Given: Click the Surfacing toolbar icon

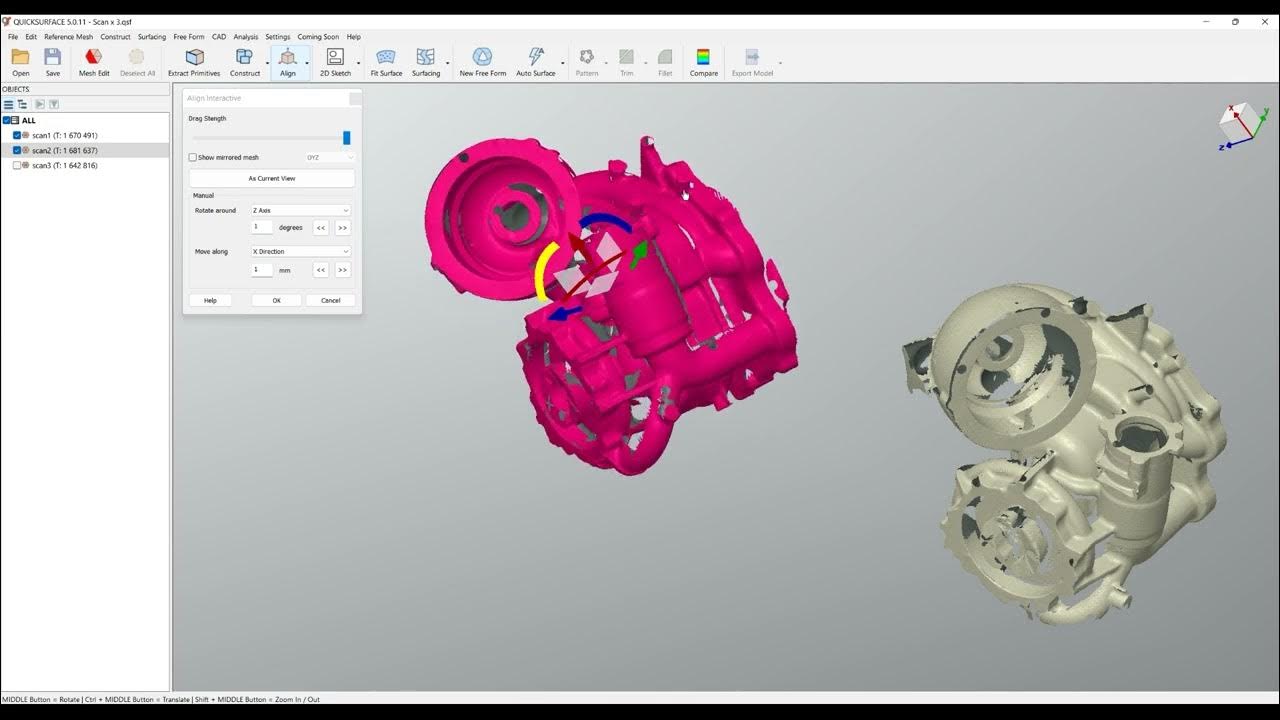Looking at the screenshot, I should pos(426,57).
